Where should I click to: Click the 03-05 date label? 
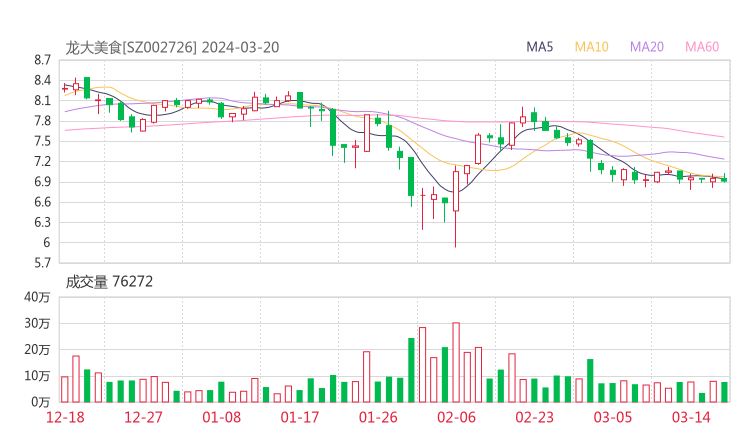point(613,417)
